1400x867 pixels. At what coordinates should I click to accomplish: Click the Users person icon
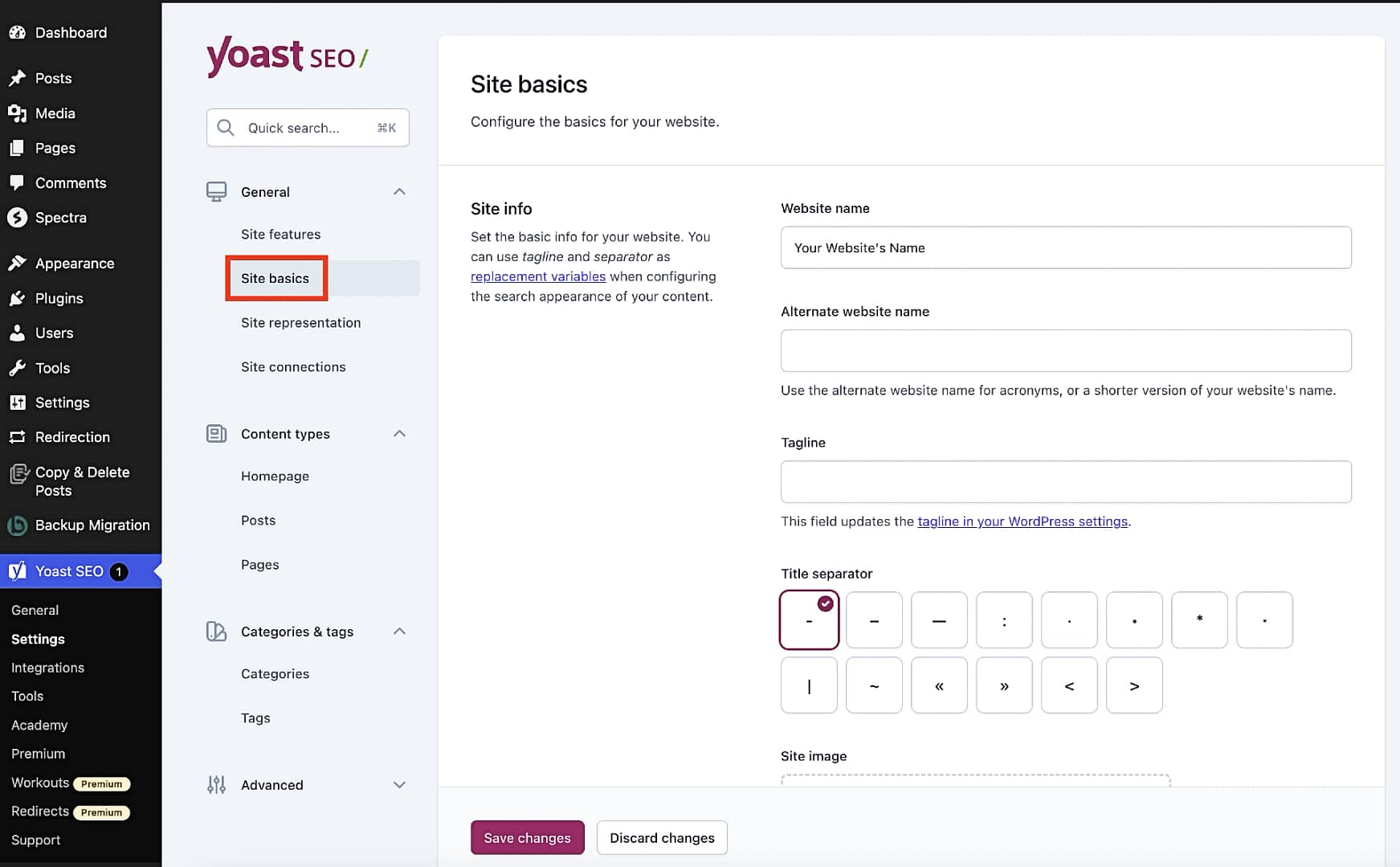tap(17, 333)
